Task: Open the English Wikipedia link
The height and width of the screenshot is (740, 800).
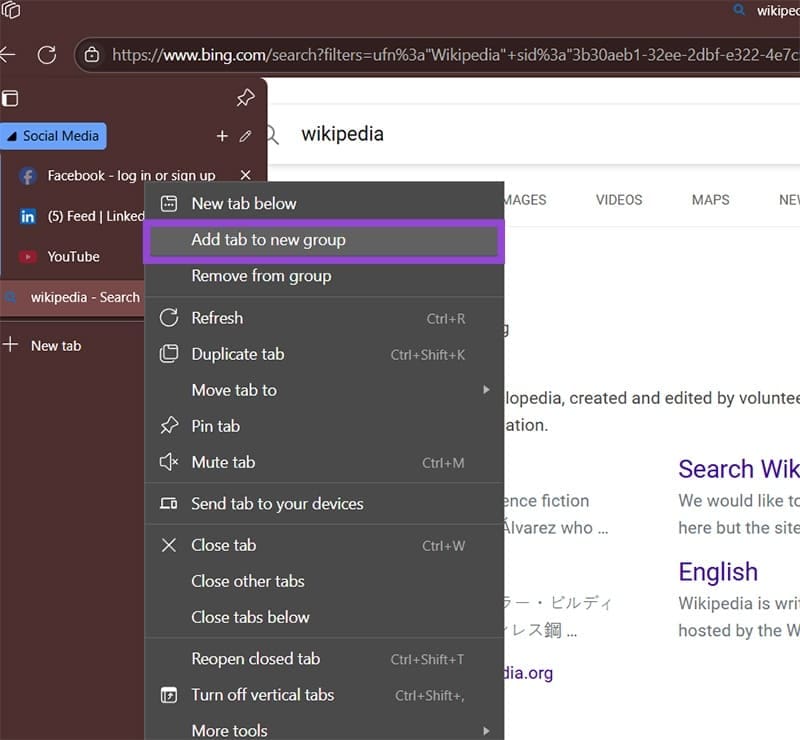Action: coord(718,572)
